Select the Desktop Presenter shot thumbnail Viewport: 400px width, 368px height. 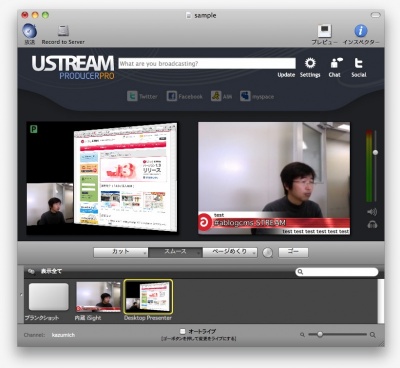pos(148,297)
